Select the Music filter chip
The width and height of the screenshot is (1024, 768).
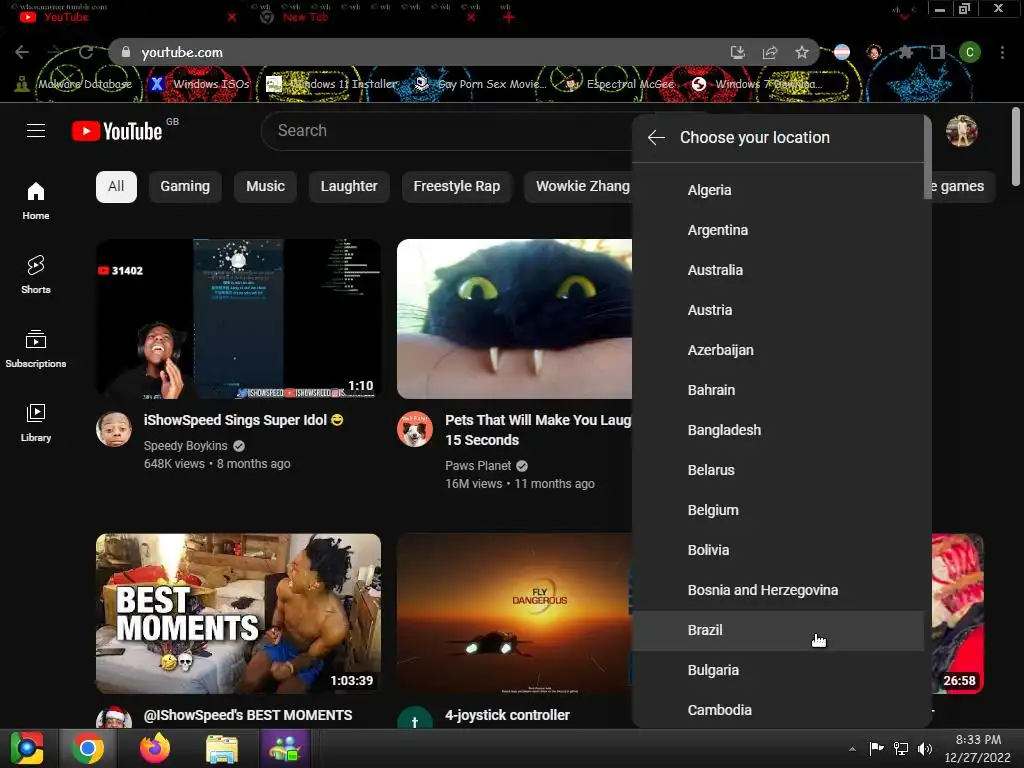coord(265,187)
